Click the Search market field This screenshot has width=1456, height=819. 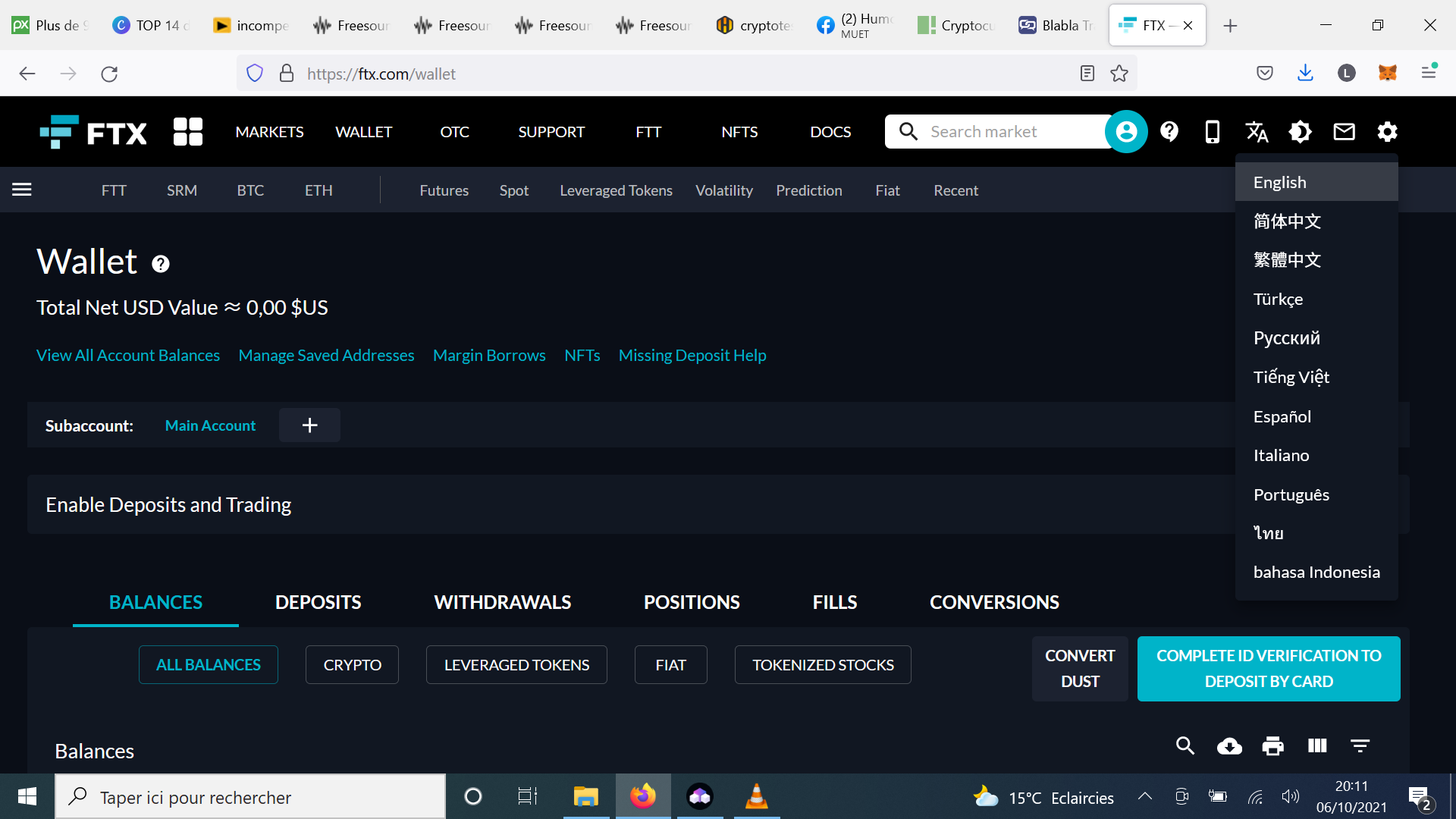click(x=997, y=132)
